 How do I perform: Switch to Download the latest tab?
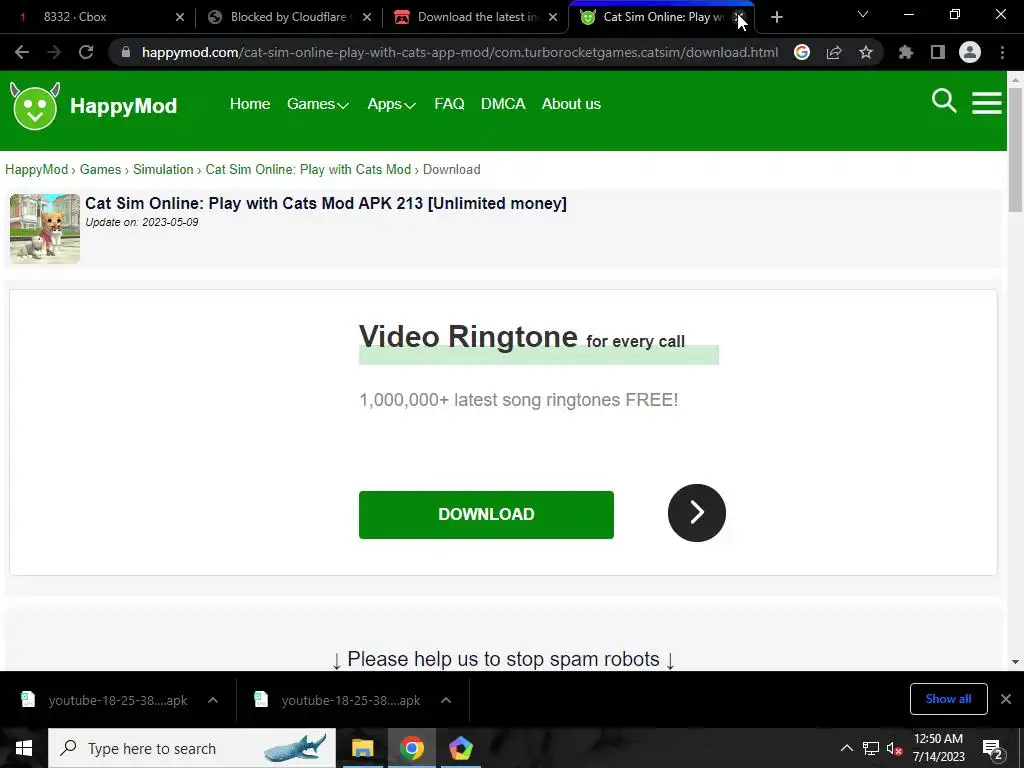[x=474, y=18]
